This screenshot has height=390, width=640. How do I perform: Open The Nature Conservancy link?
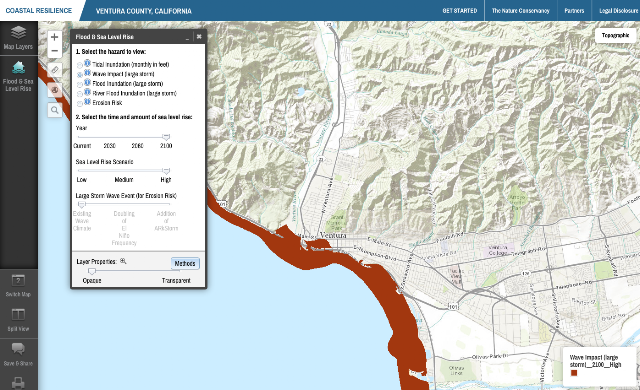[x=520, y=11]
